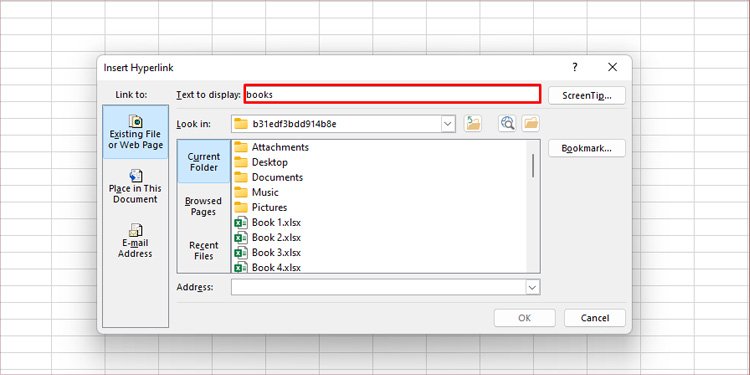Screen dimensions: 750x375
Task: Select the Book 4.xlsx file
Action: 267,267
